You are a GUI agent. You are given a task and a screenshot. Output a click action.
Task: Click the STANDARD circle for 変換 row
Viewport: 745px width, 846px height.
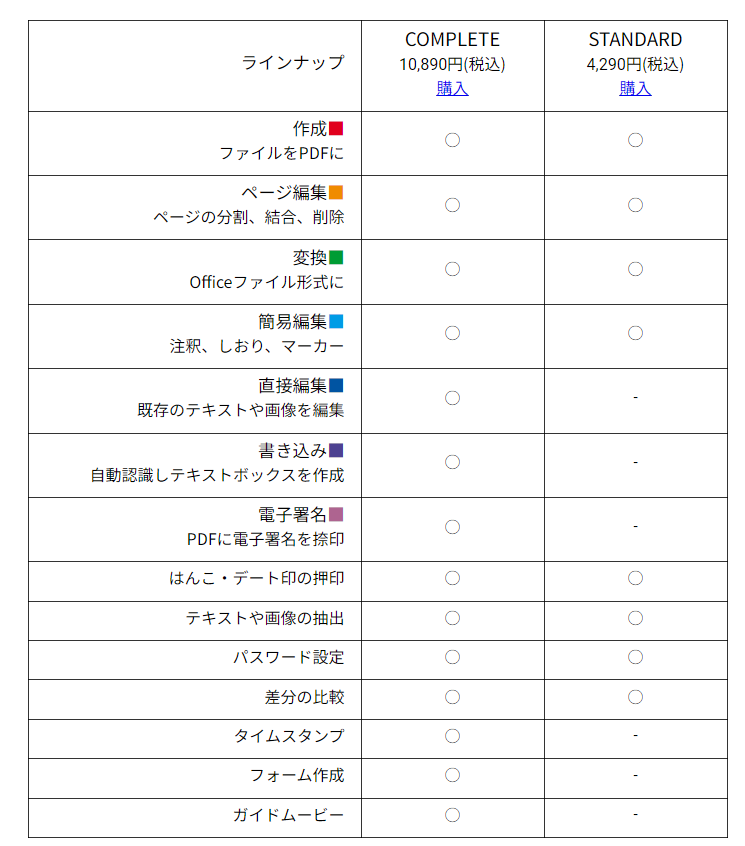pos(635,269)
